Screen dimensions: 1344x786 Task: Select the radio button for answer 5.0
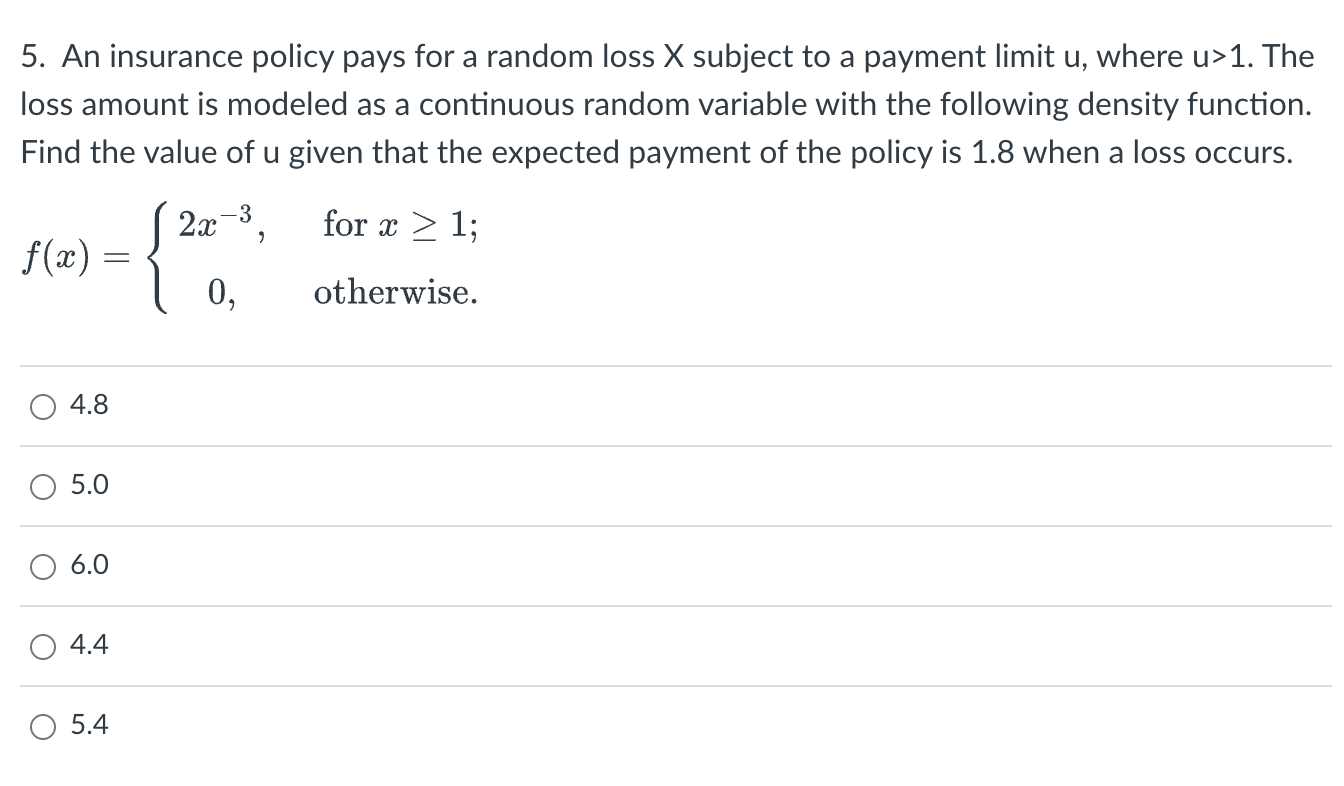pyautogui.click(x=42, y=485)
